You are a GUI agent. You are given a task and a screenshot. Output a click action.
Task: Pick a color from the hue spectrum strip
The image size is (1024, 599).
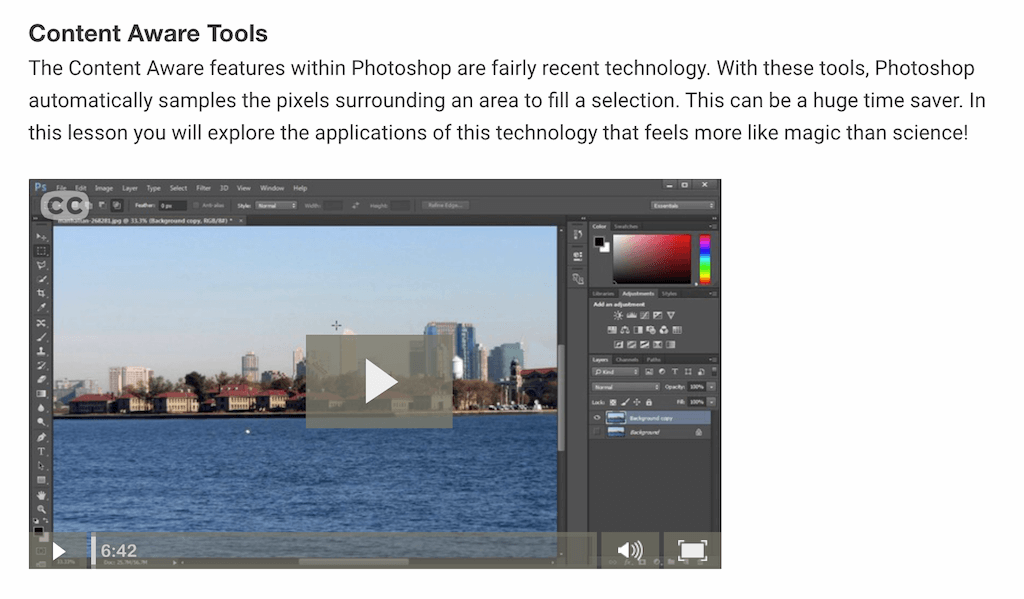[704, 259]
